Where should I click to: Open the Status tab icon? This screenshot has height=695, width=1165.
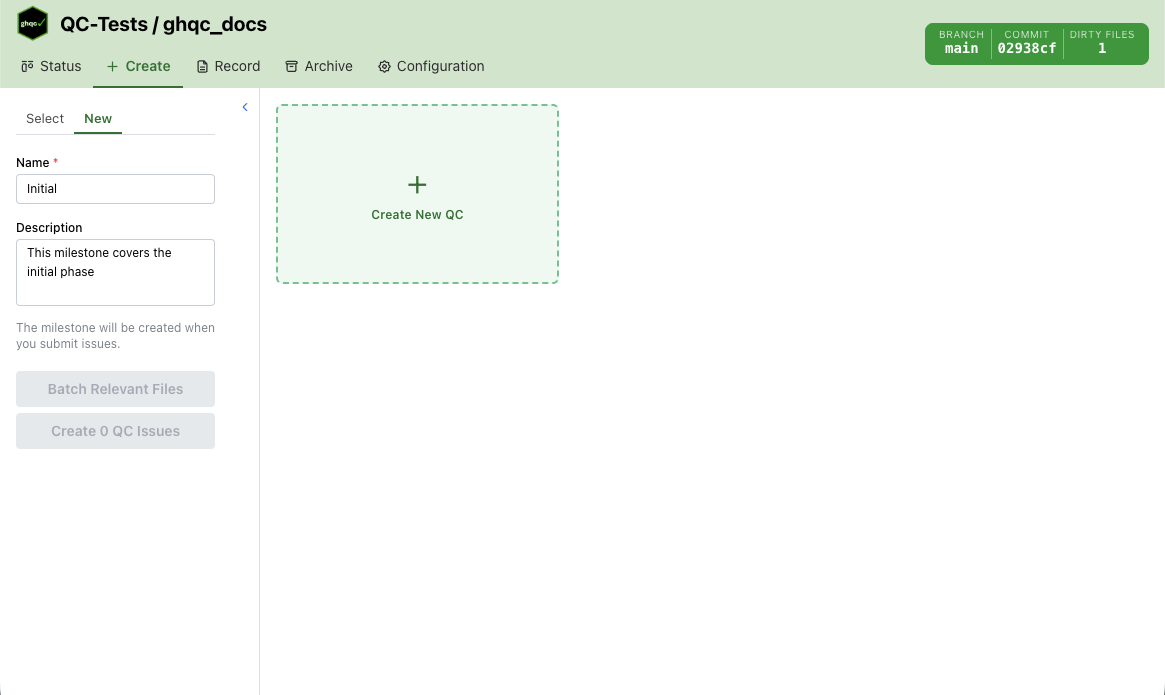tap(27, 67)
